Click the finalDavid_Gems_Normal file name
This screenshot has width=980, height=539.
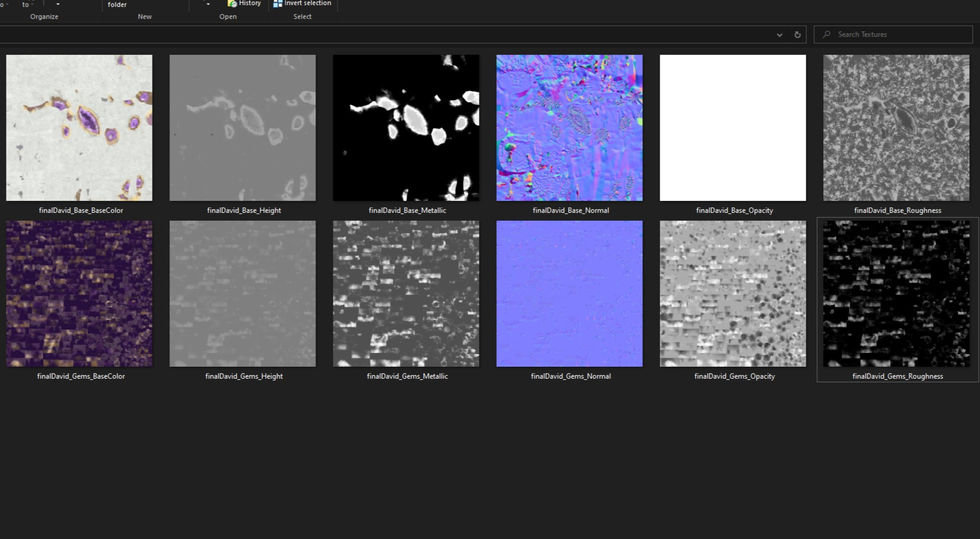[571, 376]
